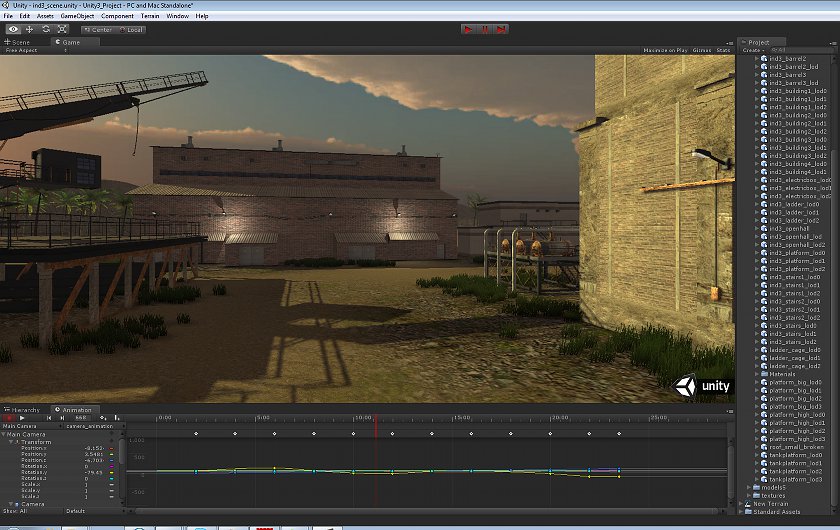Go to previous keyframe in Animation
The height and width of the screenshot is (530, 840).
point(49,417)
